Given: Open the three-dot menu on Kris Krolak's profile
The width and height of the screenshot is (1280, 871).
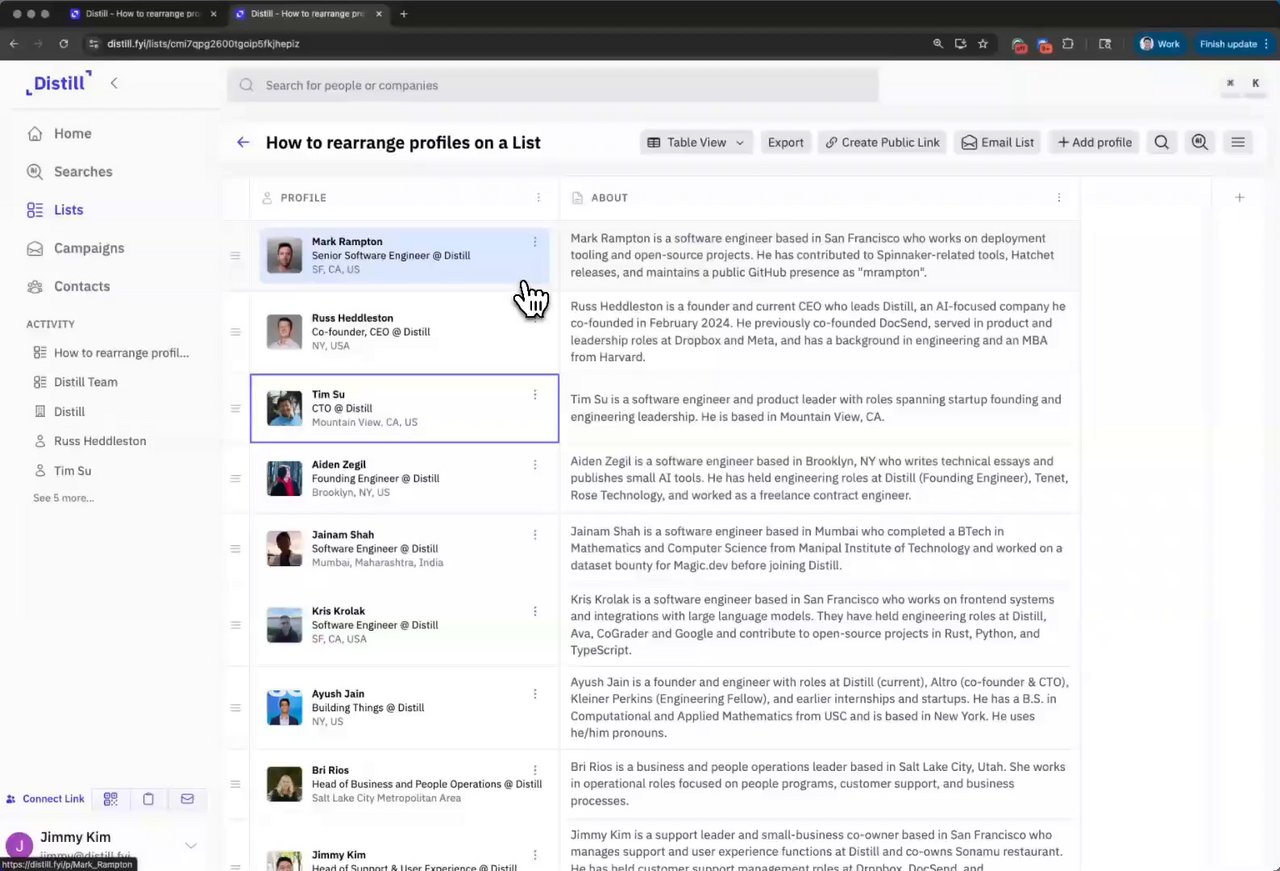Looking at the screenshot, I should pos(535,611).
